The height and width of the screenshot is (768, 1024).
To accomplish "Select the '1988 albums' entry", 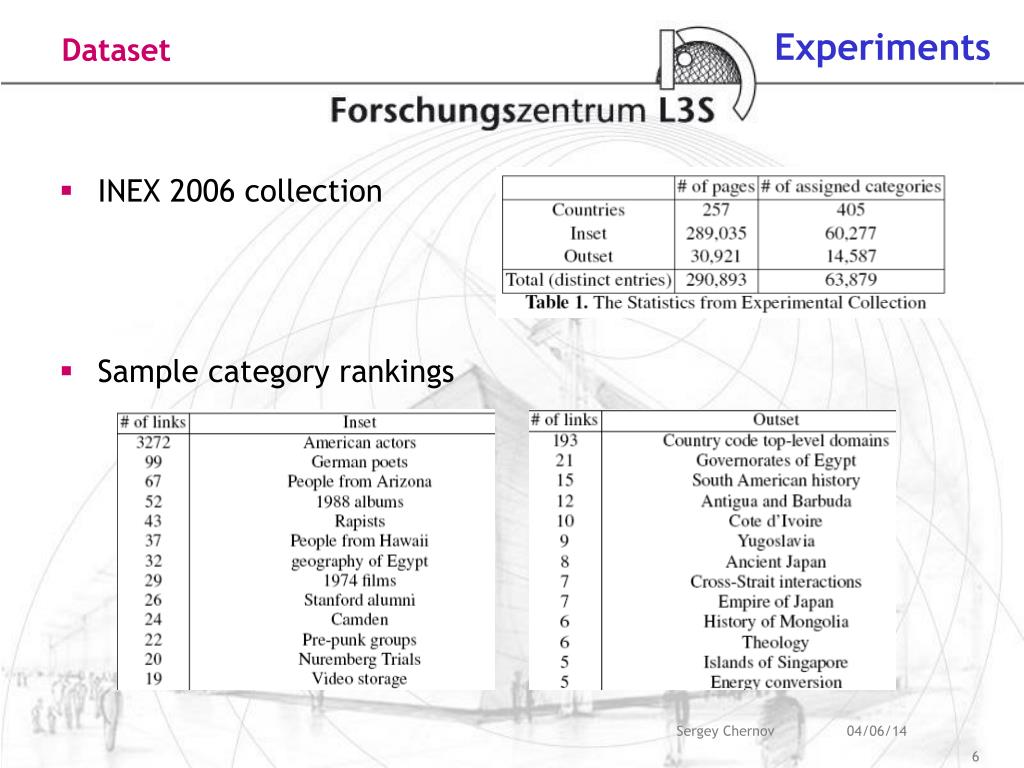I will pyautogui.click(x=359, y=502).
